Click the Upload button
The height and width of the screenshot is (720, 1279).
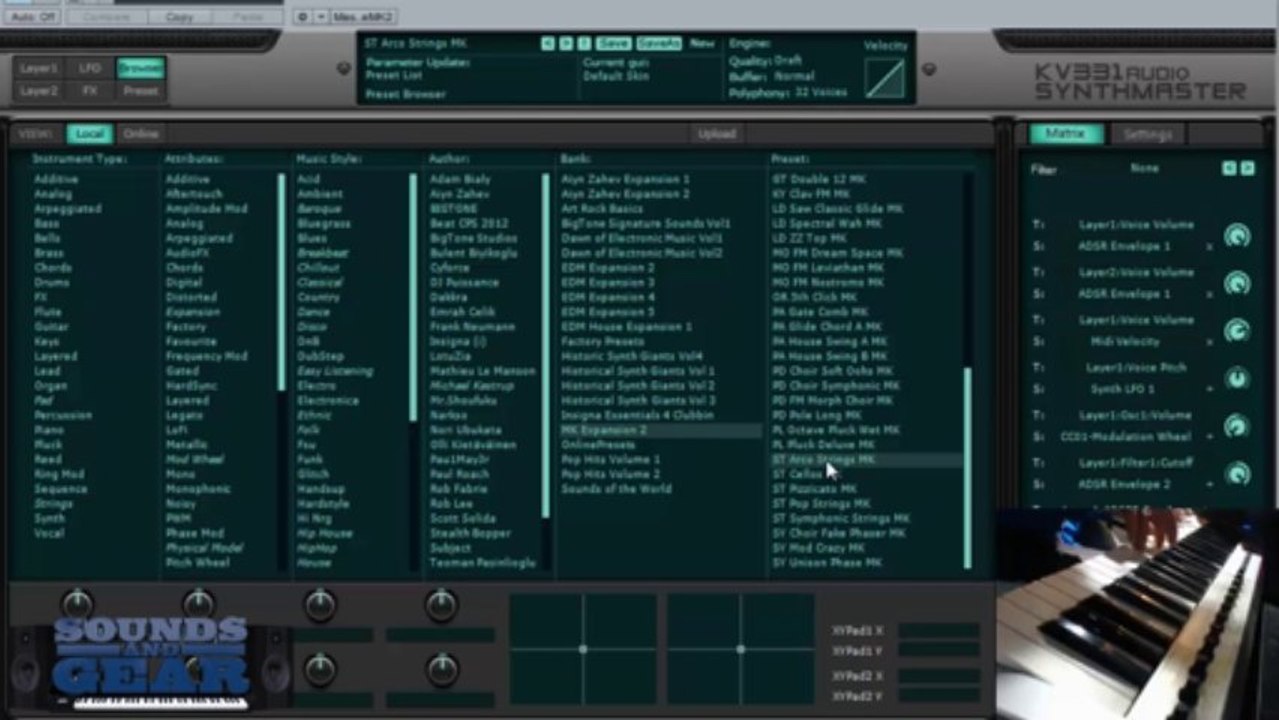716,134
